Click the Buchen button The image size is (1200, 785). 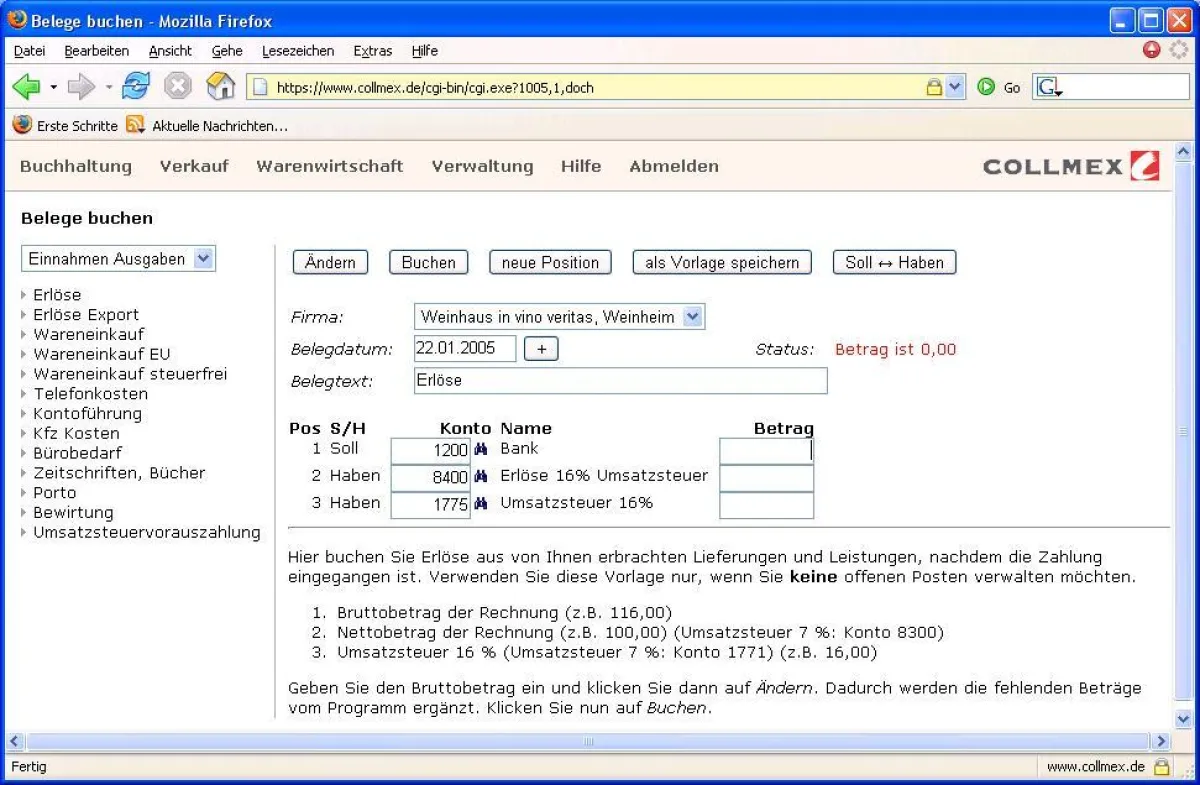click(428, 262)
